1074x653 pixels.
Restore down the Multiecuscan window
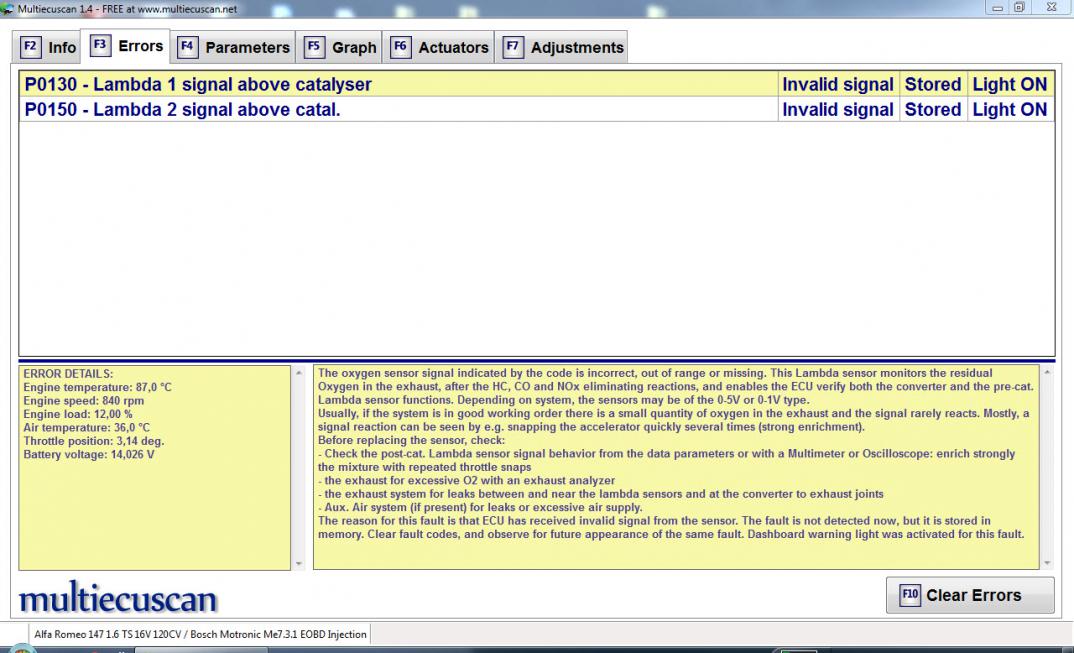tap(1019, 8)
